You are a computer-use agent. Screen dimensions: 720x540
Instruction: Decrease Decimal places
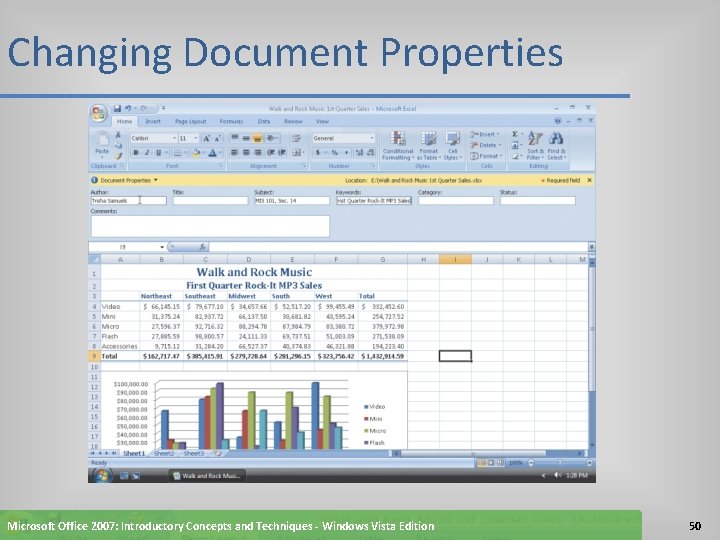(370, 152)
